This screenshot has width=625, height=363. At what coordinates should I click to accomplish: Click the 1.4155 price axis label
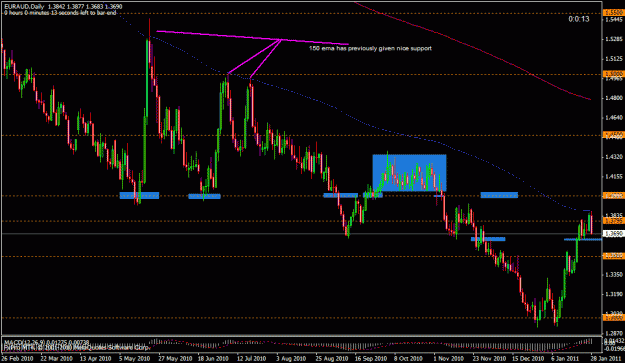pyautogui.click(x=613, y=176)
